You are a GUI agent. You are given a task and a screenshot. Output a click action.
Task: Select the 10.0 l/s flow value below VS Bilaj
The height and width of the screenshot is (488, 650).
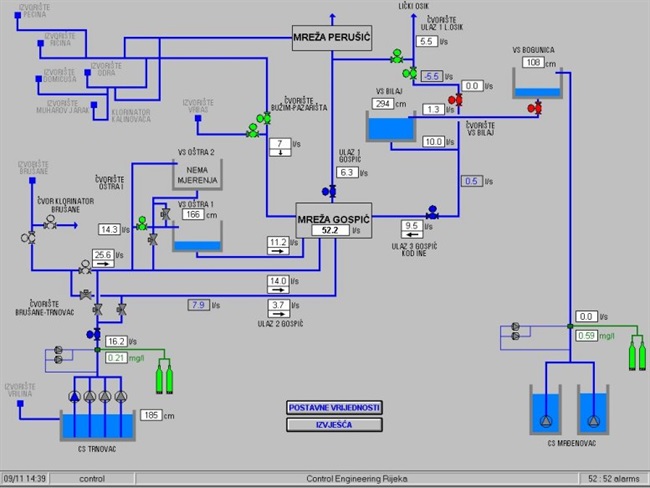pos(434,142)
